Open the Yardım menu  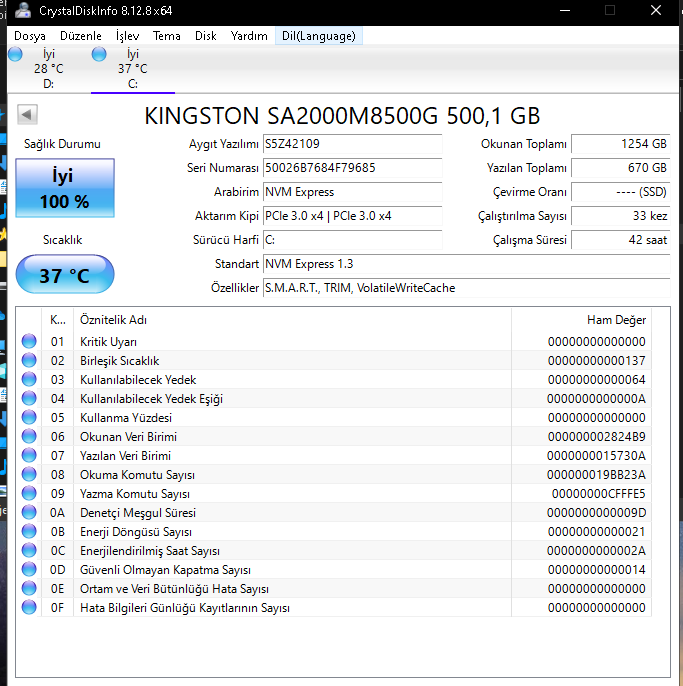pos(249,36)
